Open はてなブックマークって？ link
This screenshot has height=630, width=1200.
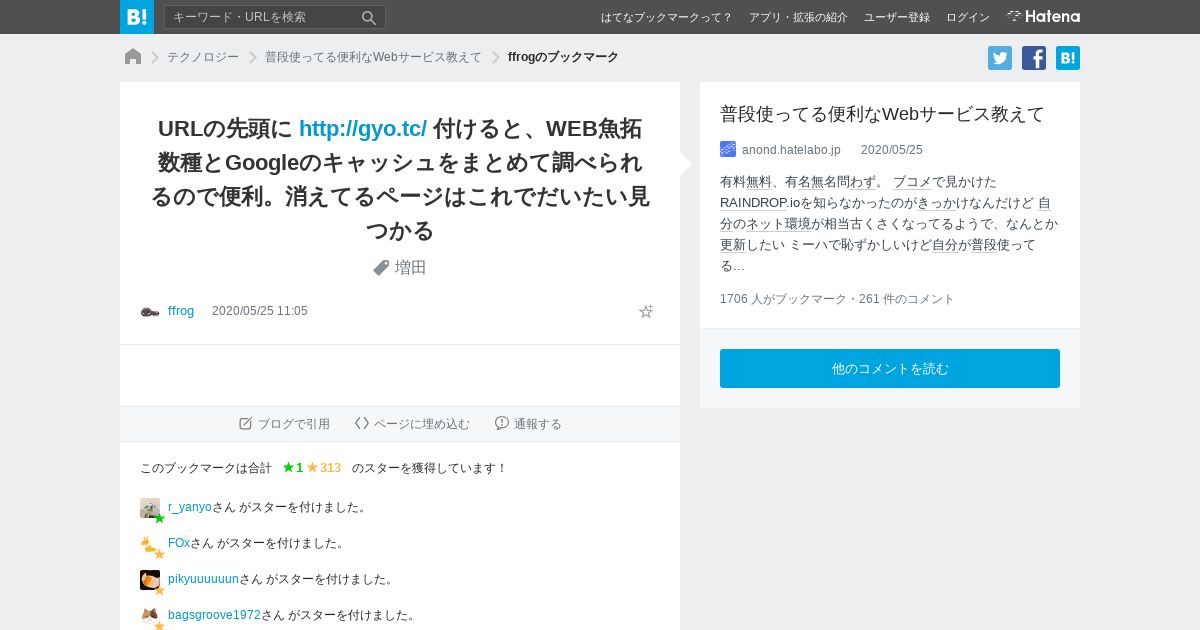click(x=667, y=17)
